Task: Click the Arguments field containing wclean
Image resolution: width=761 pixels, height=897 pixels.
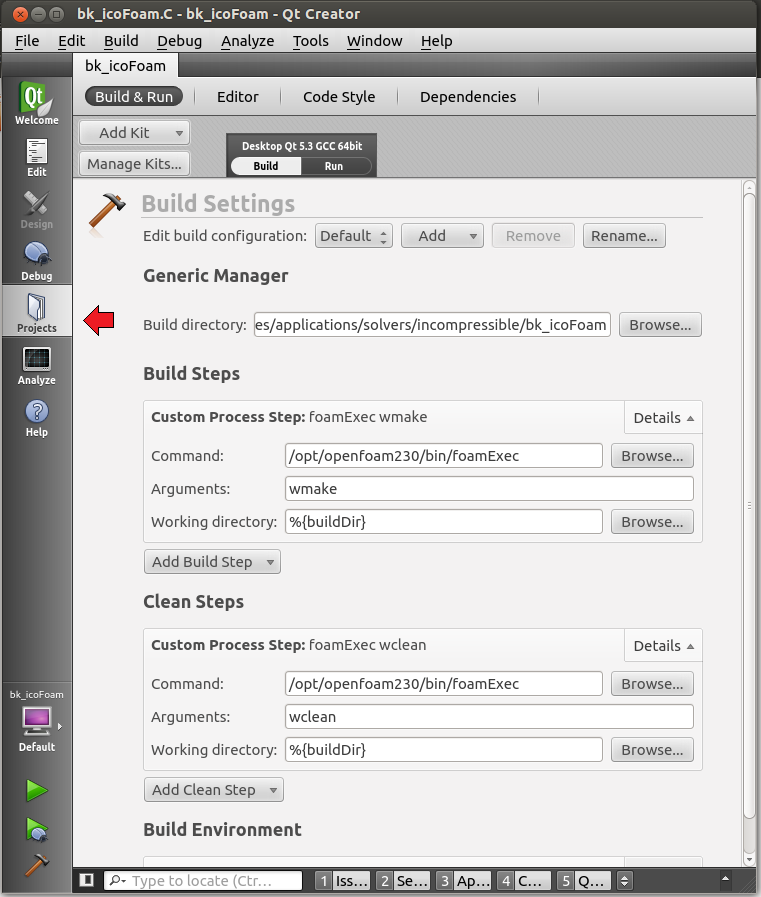Action: pyautogui.click(x=489, y=716)
